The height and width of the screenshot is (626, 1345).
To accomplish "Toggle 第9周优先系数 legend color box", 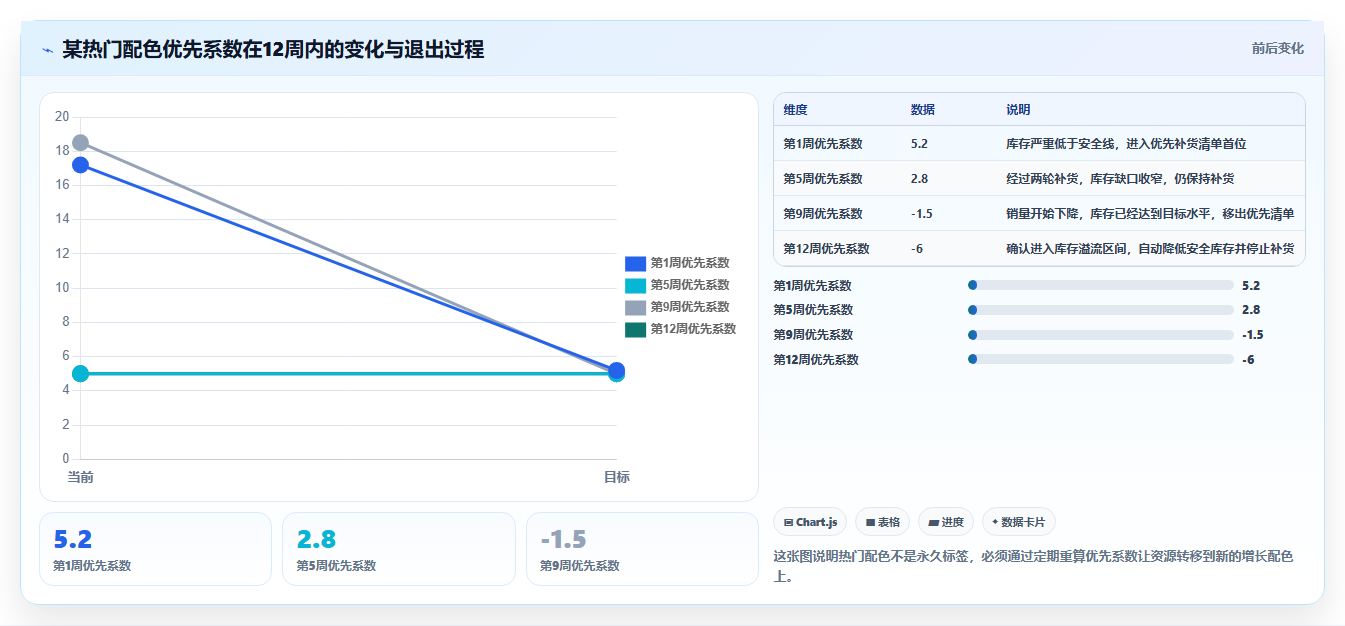I will click(635, 307).
